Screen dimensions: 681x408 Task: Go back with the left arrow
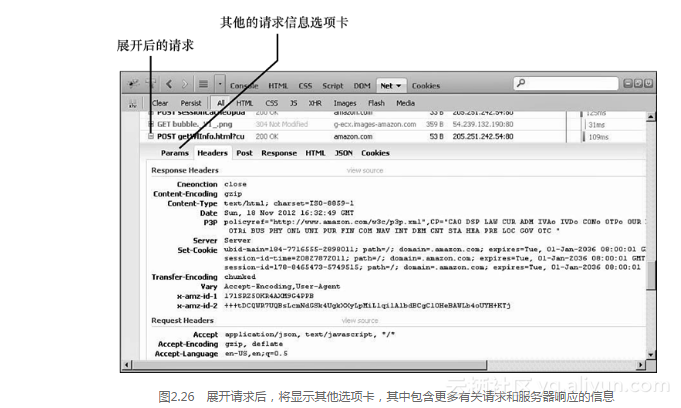click(169, 84)
